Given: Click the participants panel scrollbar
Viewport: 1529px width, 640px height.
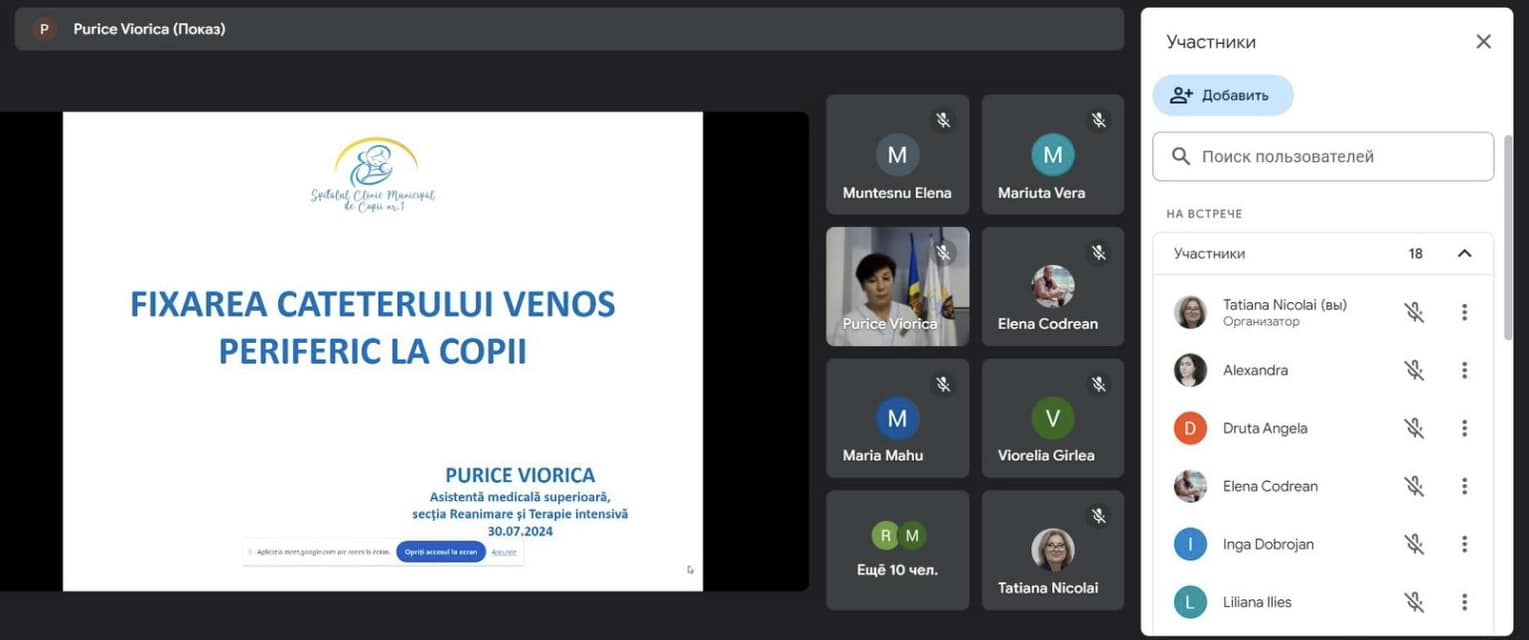Looking at the screenshot, I should click(1507, 240).
